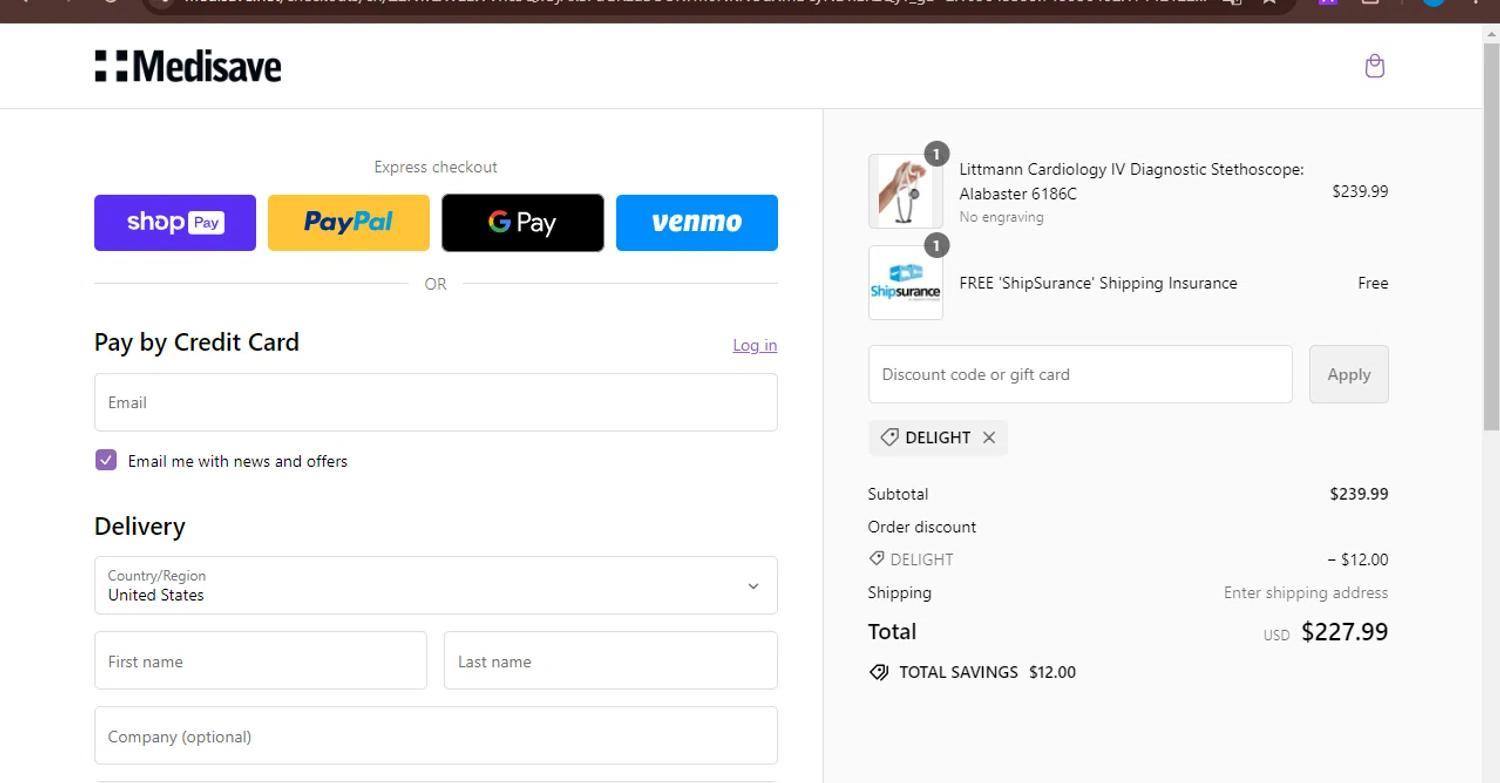Pay with Venmo
This screenshot has width=1500, height=783.
pos(697,222)
